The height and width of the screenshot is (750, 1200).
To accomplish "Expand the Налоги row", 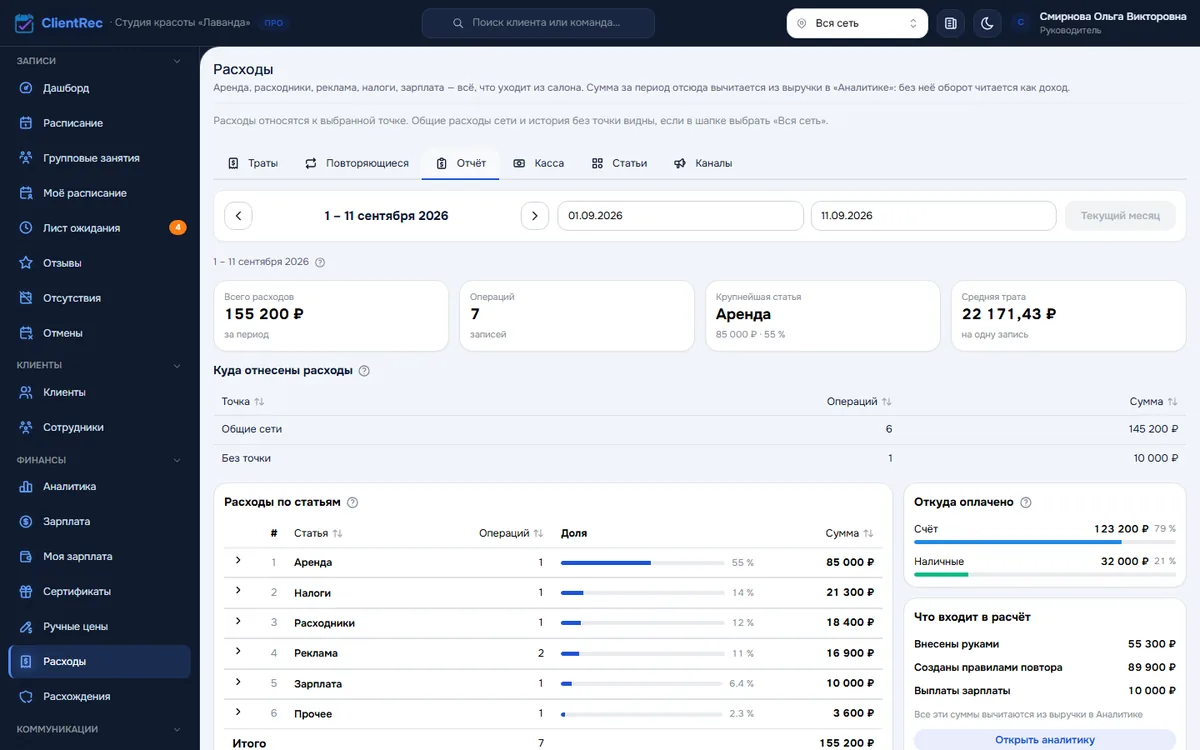I will [238, 590].
